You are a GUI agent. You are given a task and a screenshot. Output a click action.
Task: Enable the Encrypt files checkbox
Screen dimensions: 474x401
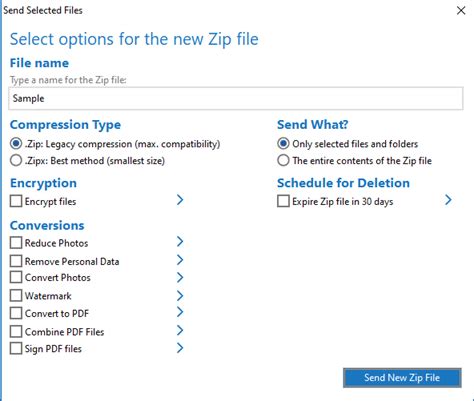coord(16,201)
